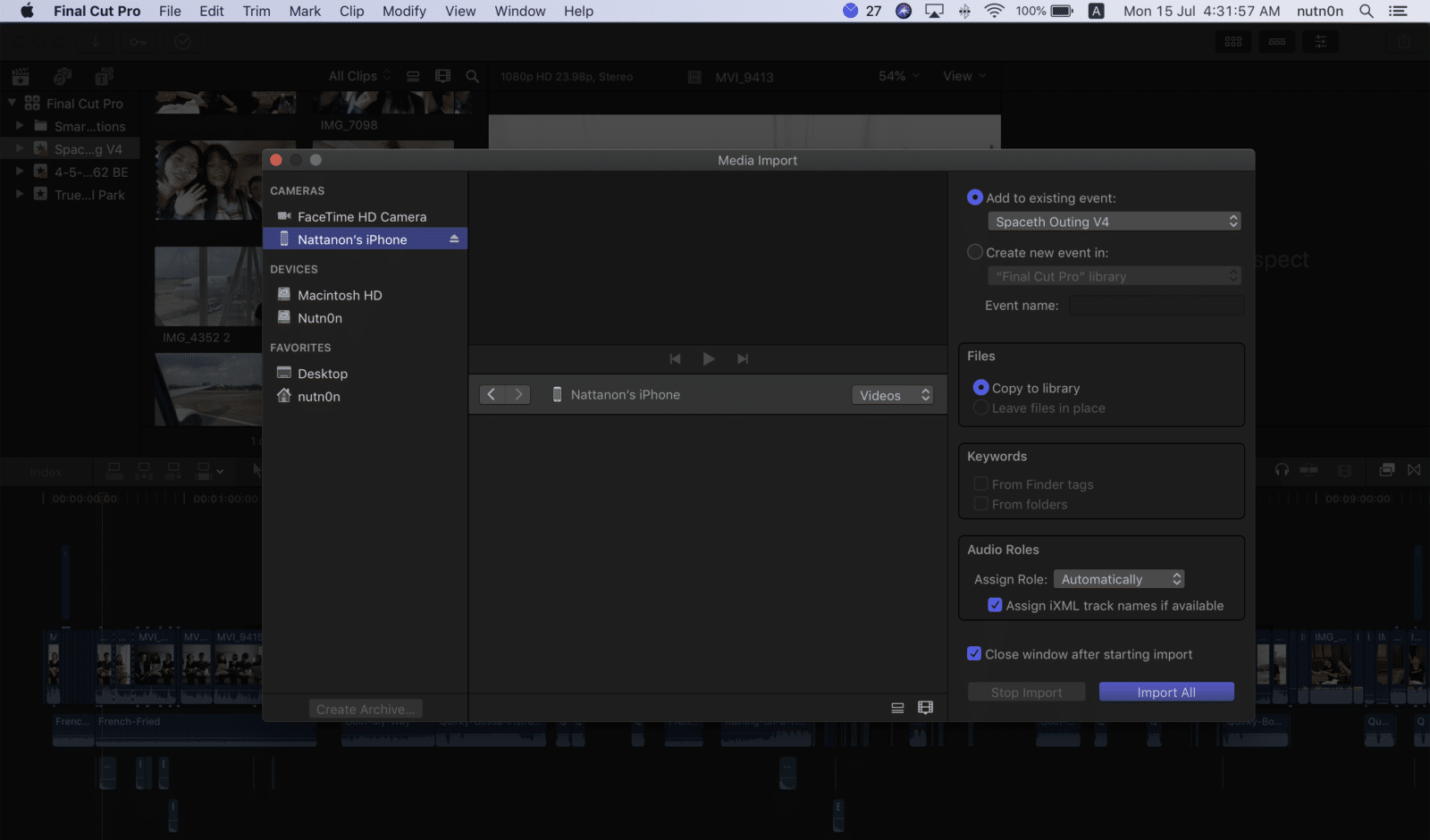The image size is (1430, 840).
Task: Go forward with the right chevron button
Action: pos(518,395)
